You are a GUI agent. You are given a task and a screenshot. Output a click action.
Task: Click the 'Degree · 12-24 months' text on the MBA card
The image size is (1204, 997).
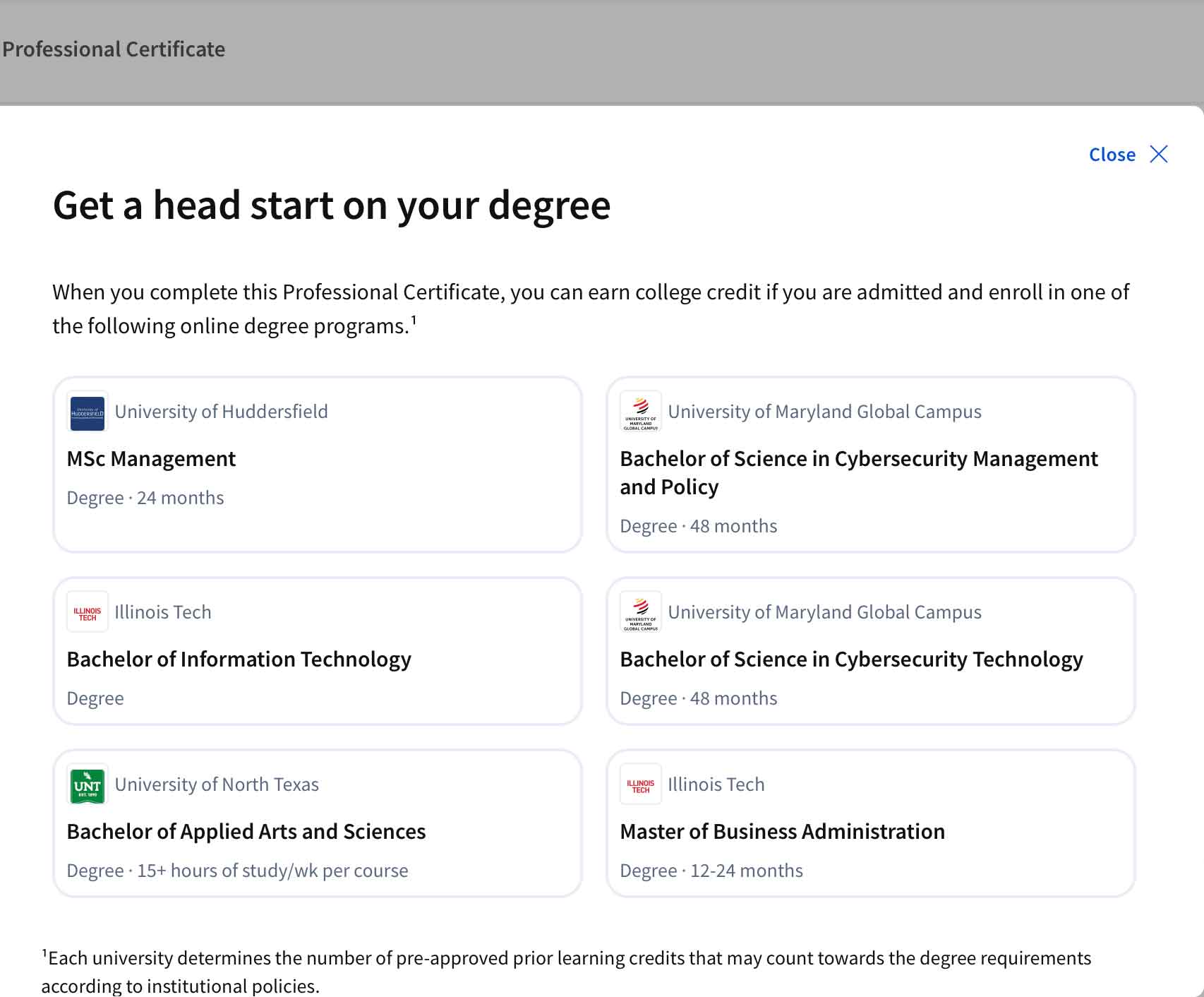click(711, 871)
